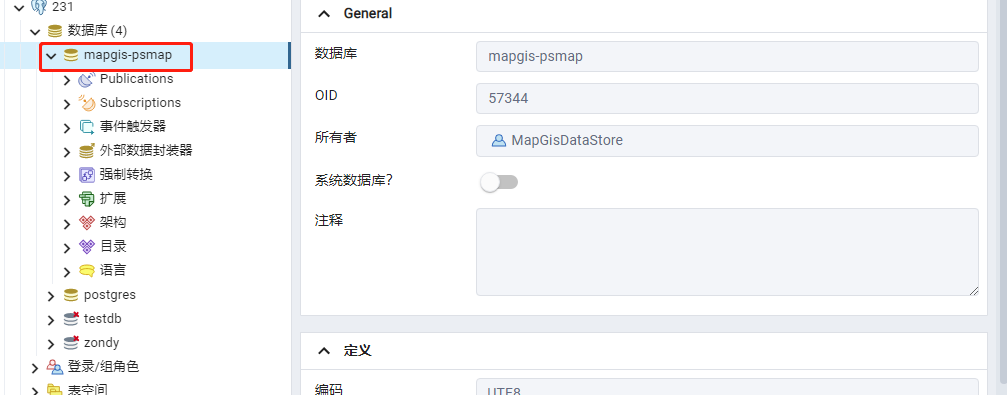Viewport: 1007px width, 395px height.
Task: Collapse the 定义 section
Action: [x=325, y=351]
